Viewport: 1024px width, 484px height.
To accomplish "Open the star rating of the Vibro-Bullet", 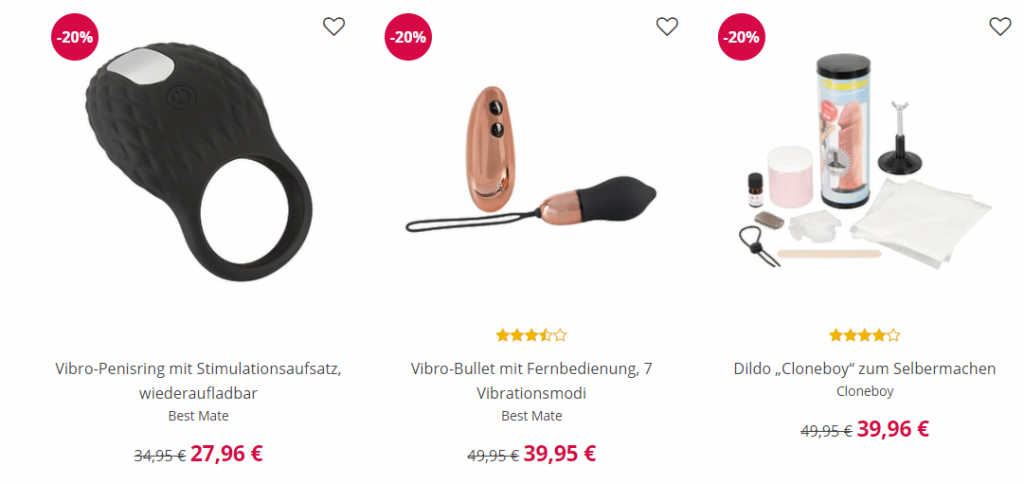I will [x=532, y=336].
